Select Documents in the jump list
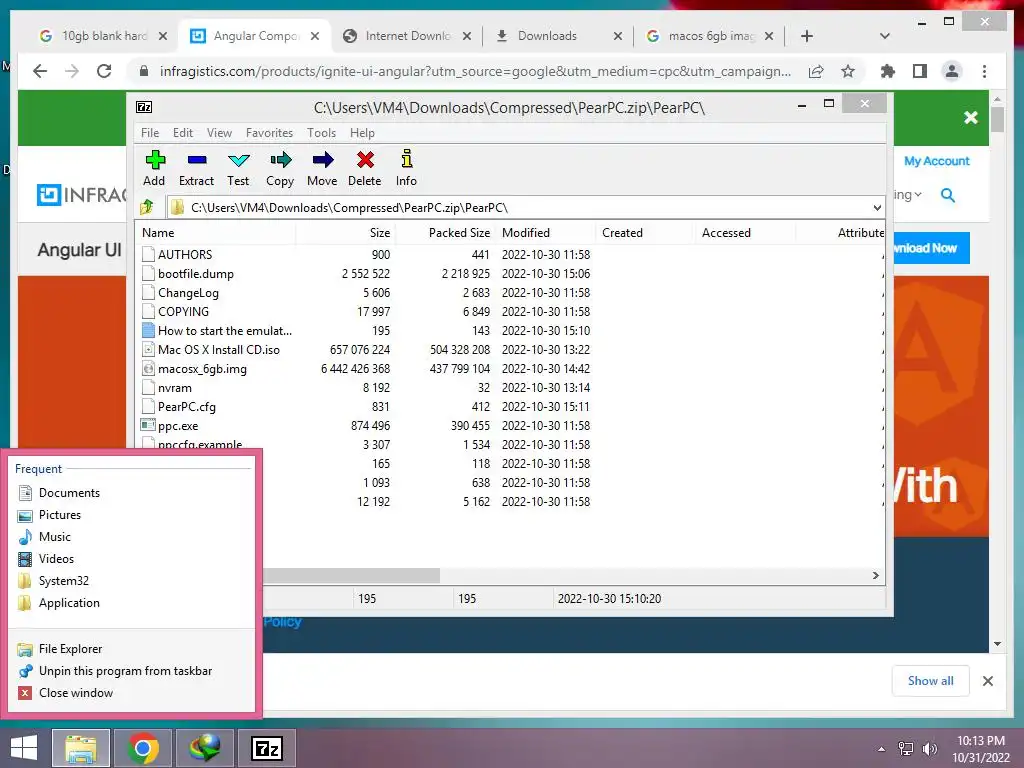 click(x=131, y=493)
